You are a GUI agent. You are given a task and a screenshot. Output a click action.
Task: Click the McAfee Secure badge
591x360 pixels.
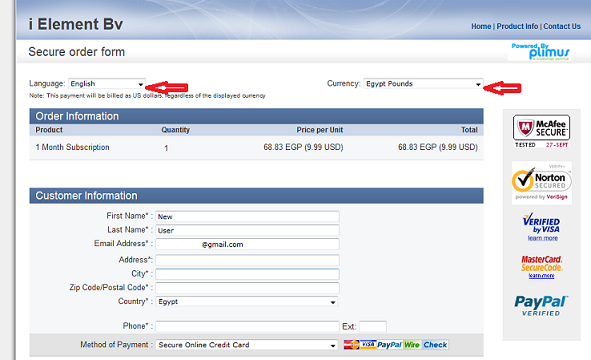[541, 131]
